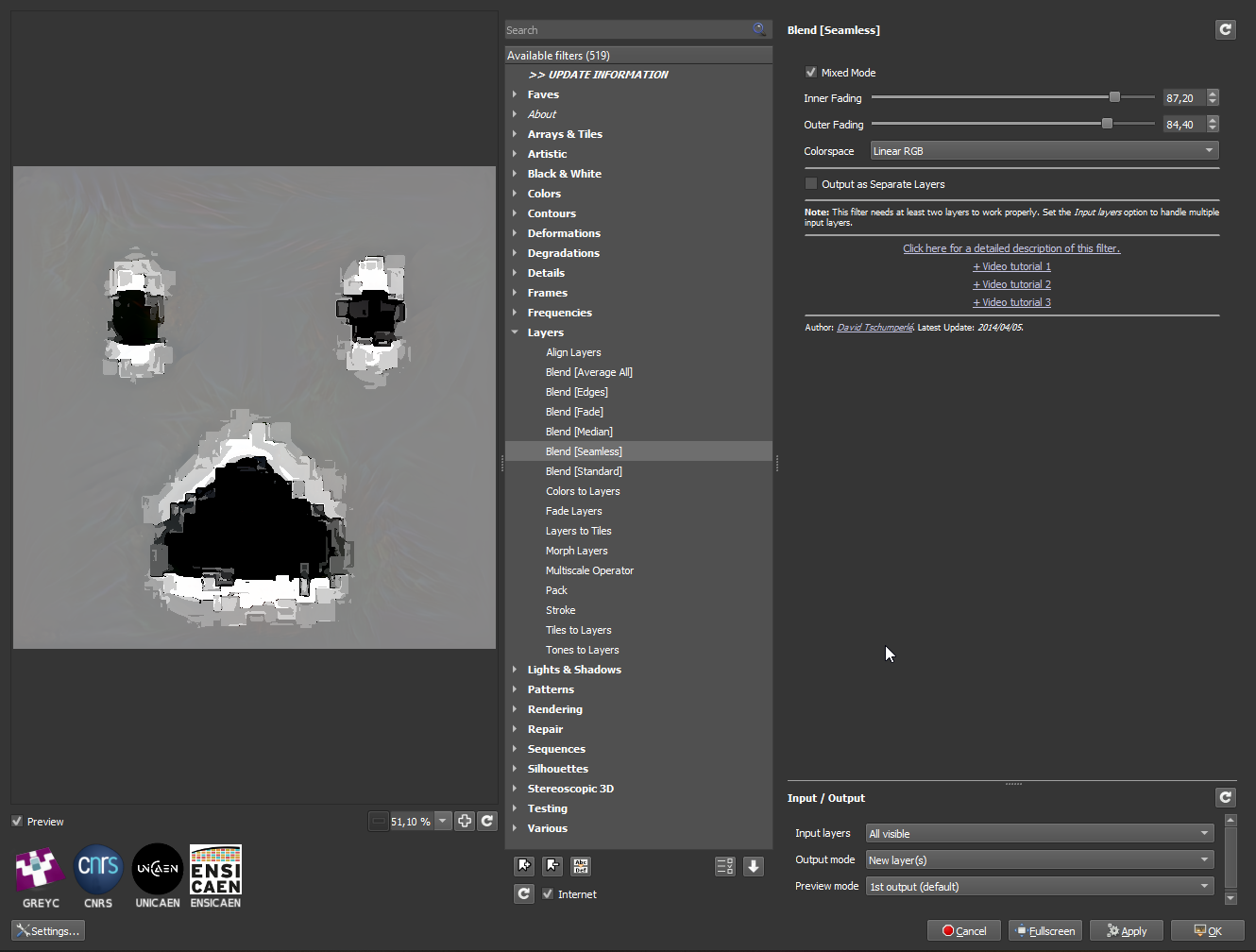Zoom in the preview with plus button
Viewport: 1256px width, 952px height.
[465, 821]
